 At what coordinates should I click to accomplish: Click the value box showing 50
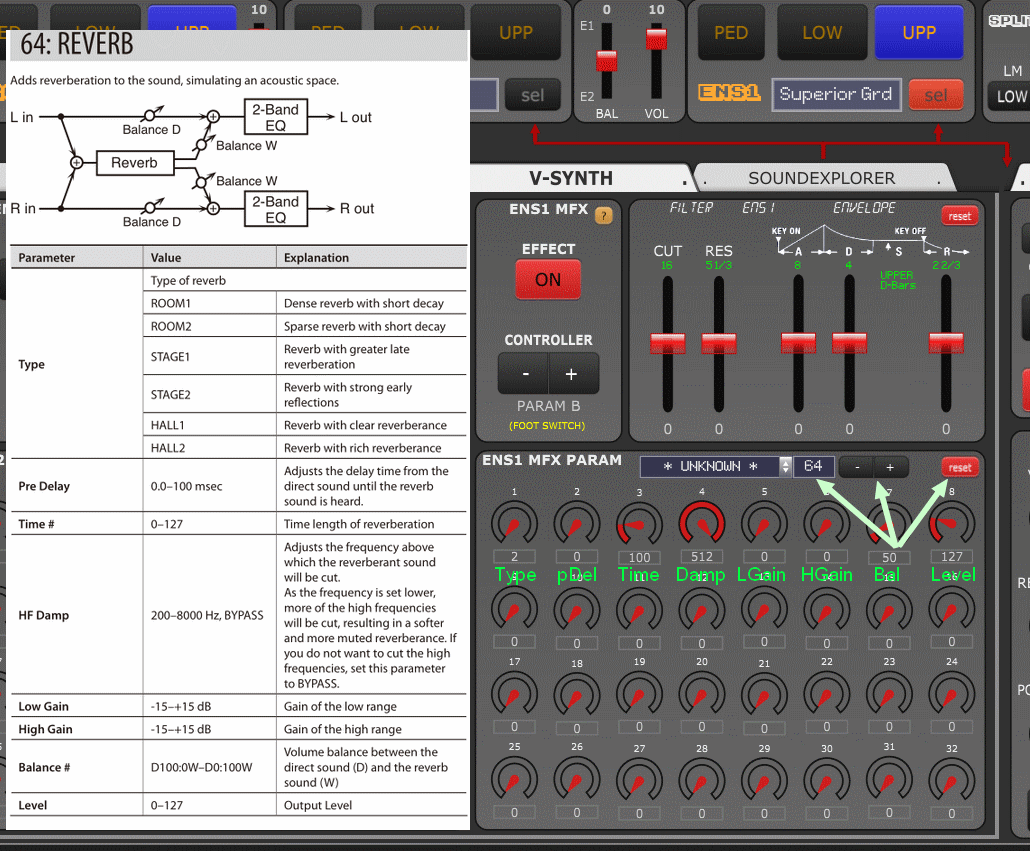[889, 557]
